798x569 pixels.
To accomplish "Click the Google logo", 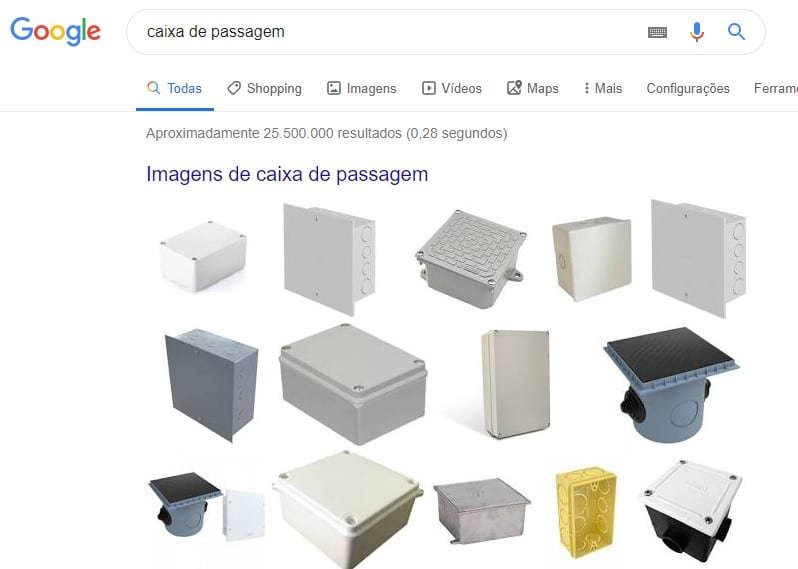I will (55, 31).
